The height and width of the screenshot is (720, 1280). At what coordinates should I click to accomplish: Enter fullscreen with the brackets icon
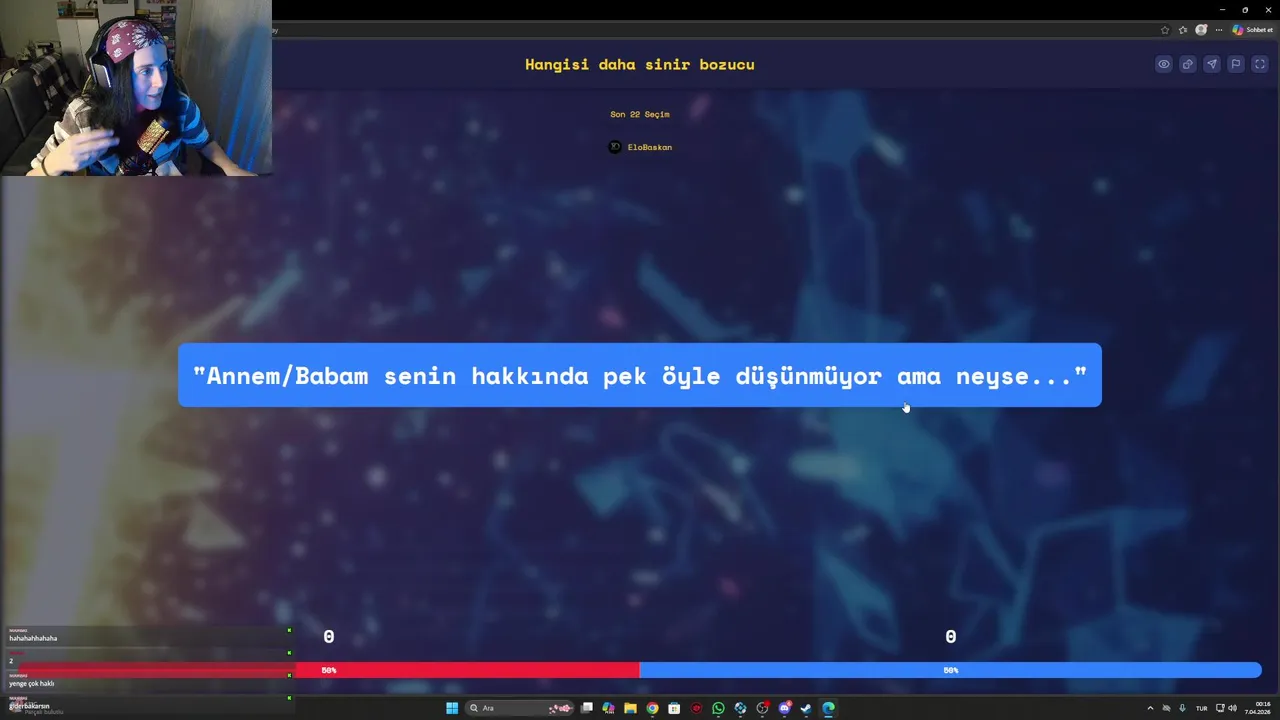pos(1260,64)
